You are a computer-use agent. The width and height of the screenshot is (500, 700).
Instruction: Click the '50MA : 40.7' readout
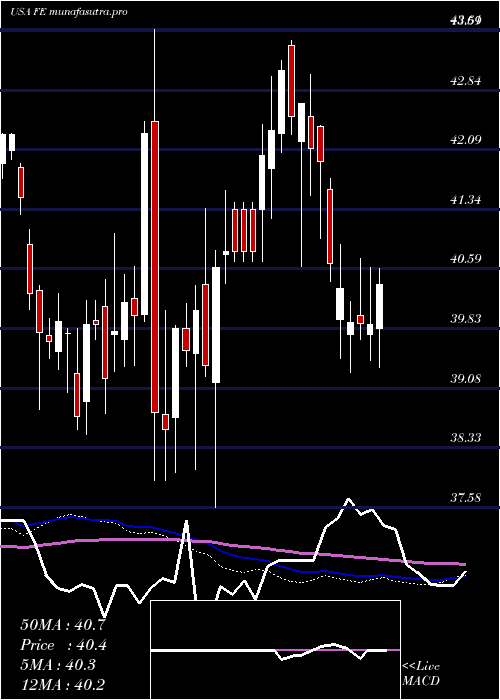tap(63, 625)
